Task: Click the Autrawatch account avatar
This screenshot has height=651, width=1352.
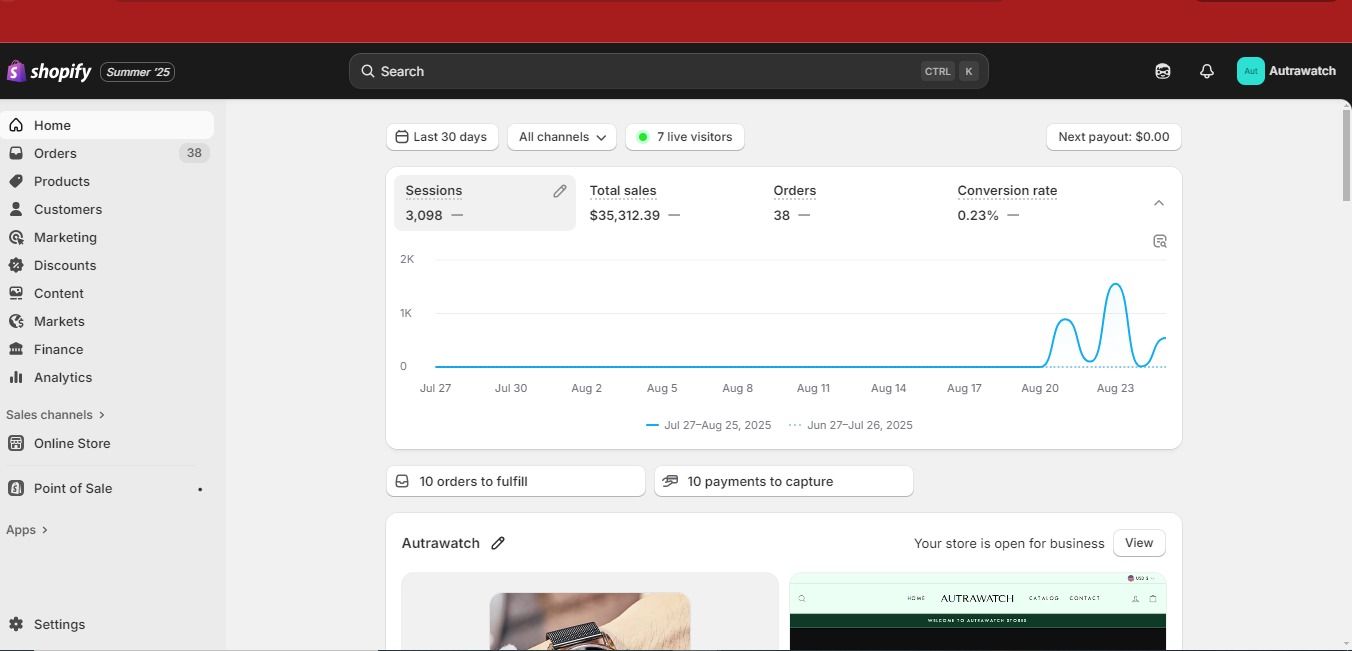Action: click(x=1250, y=71)
